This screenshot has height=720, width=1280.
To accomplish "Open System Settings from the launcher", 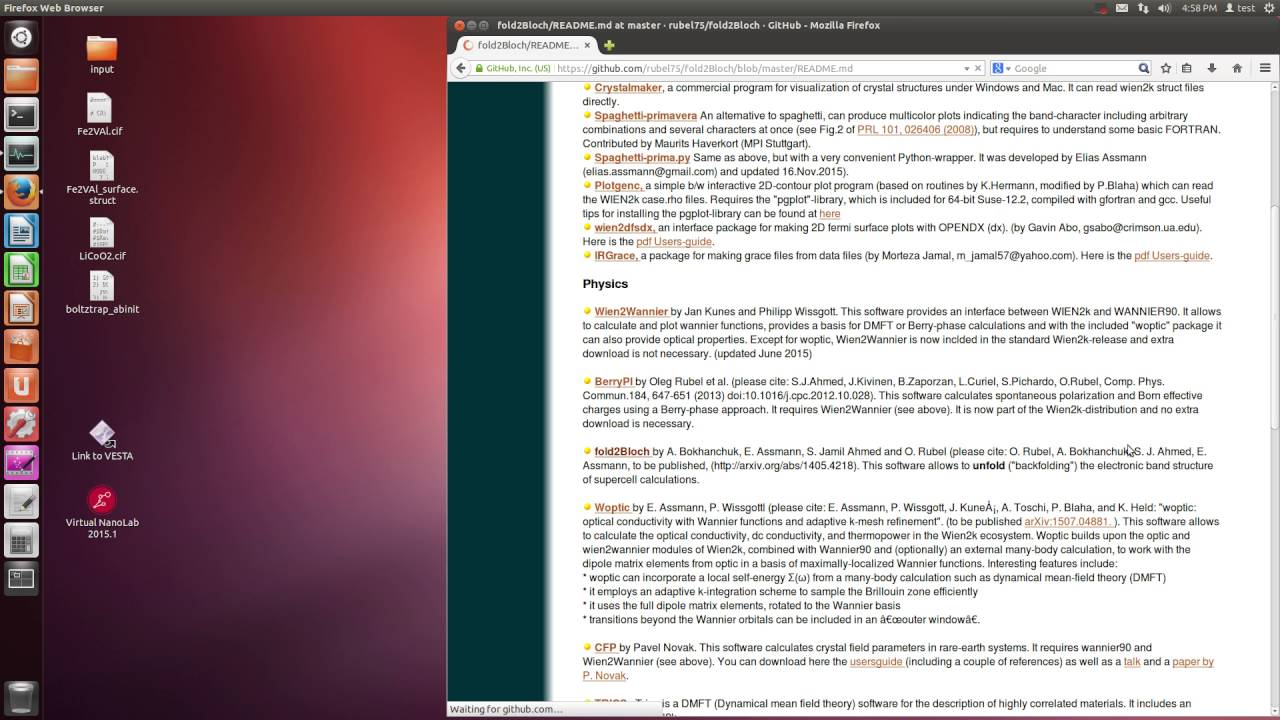I will click(x=21, y=423).
